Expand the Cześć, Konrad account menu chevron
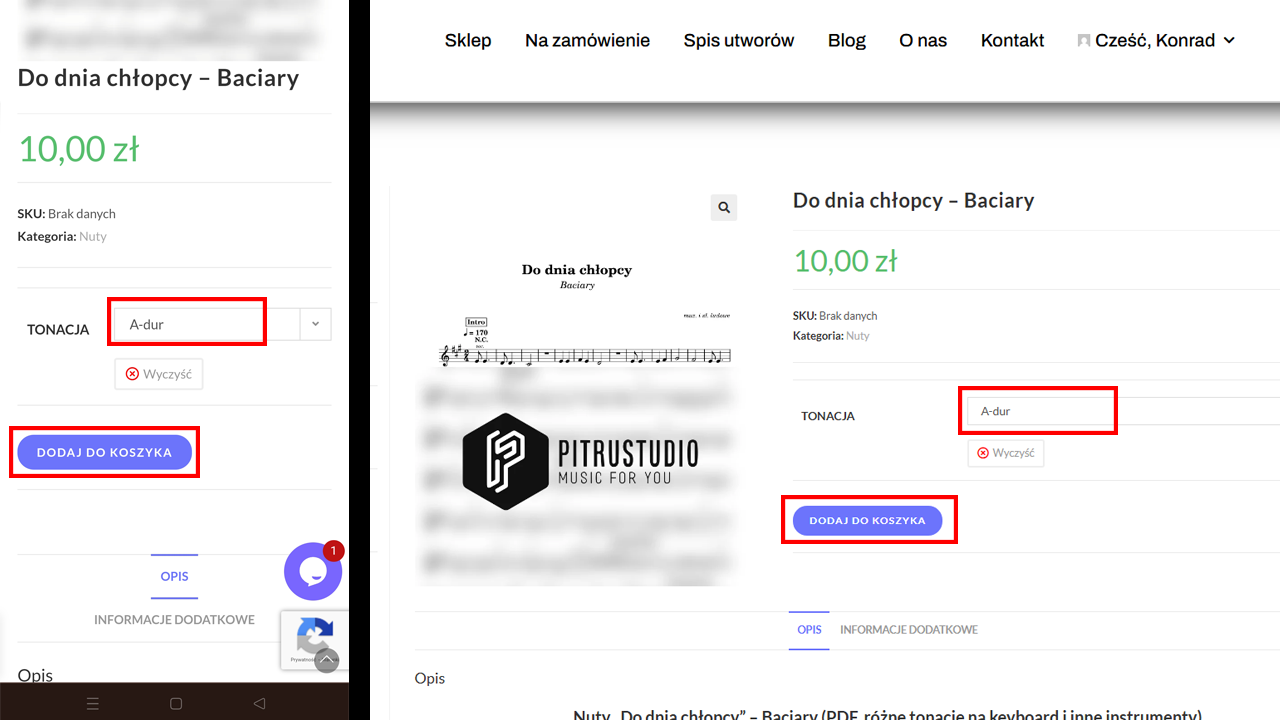Viewport: 1280px width, 720px height. pyautogui.click(x=1230, y=41)
